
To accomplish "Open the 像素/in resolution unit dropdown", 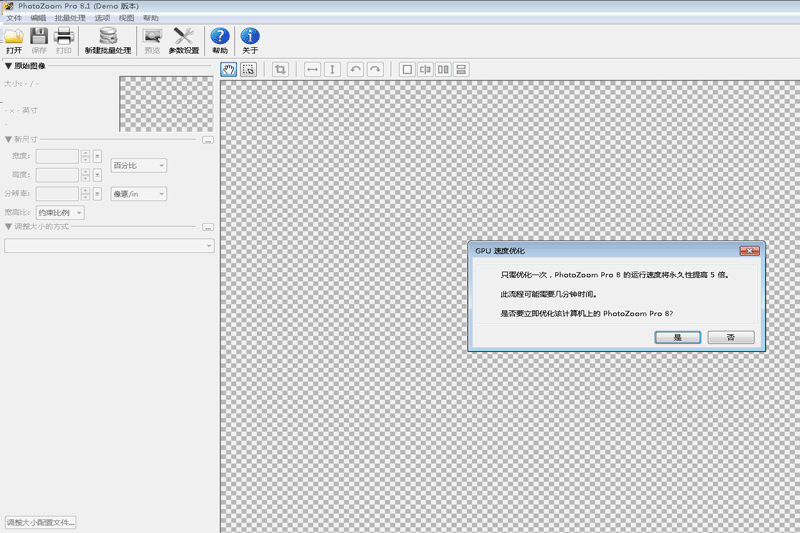I will (x=139, y=194).
